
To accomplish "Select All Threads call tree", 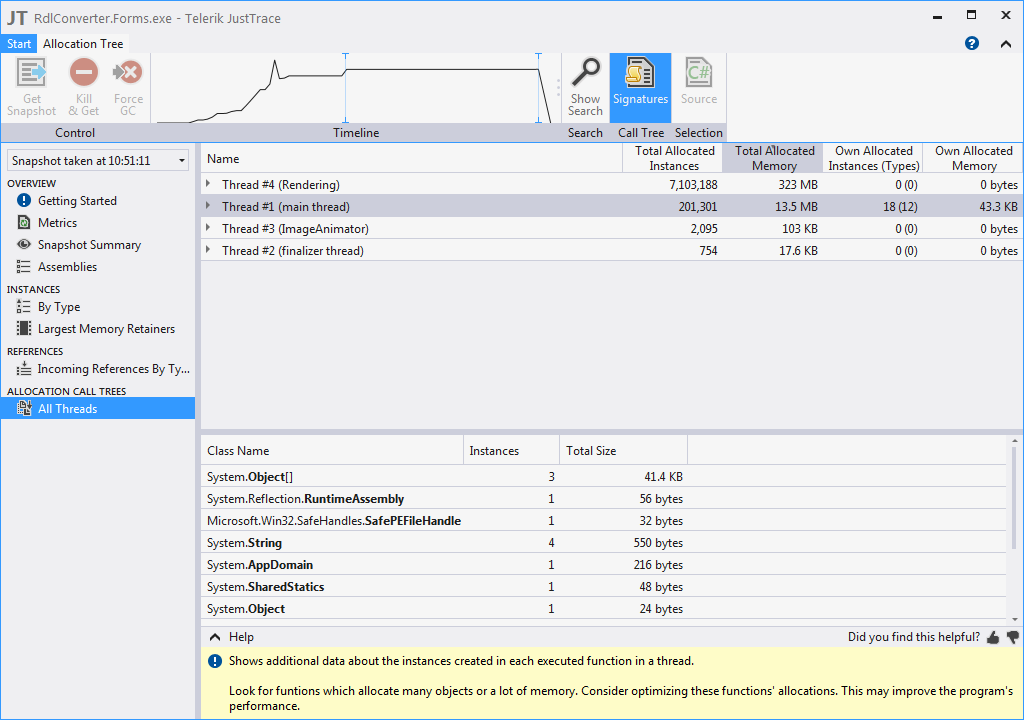I will pos(98,408).
